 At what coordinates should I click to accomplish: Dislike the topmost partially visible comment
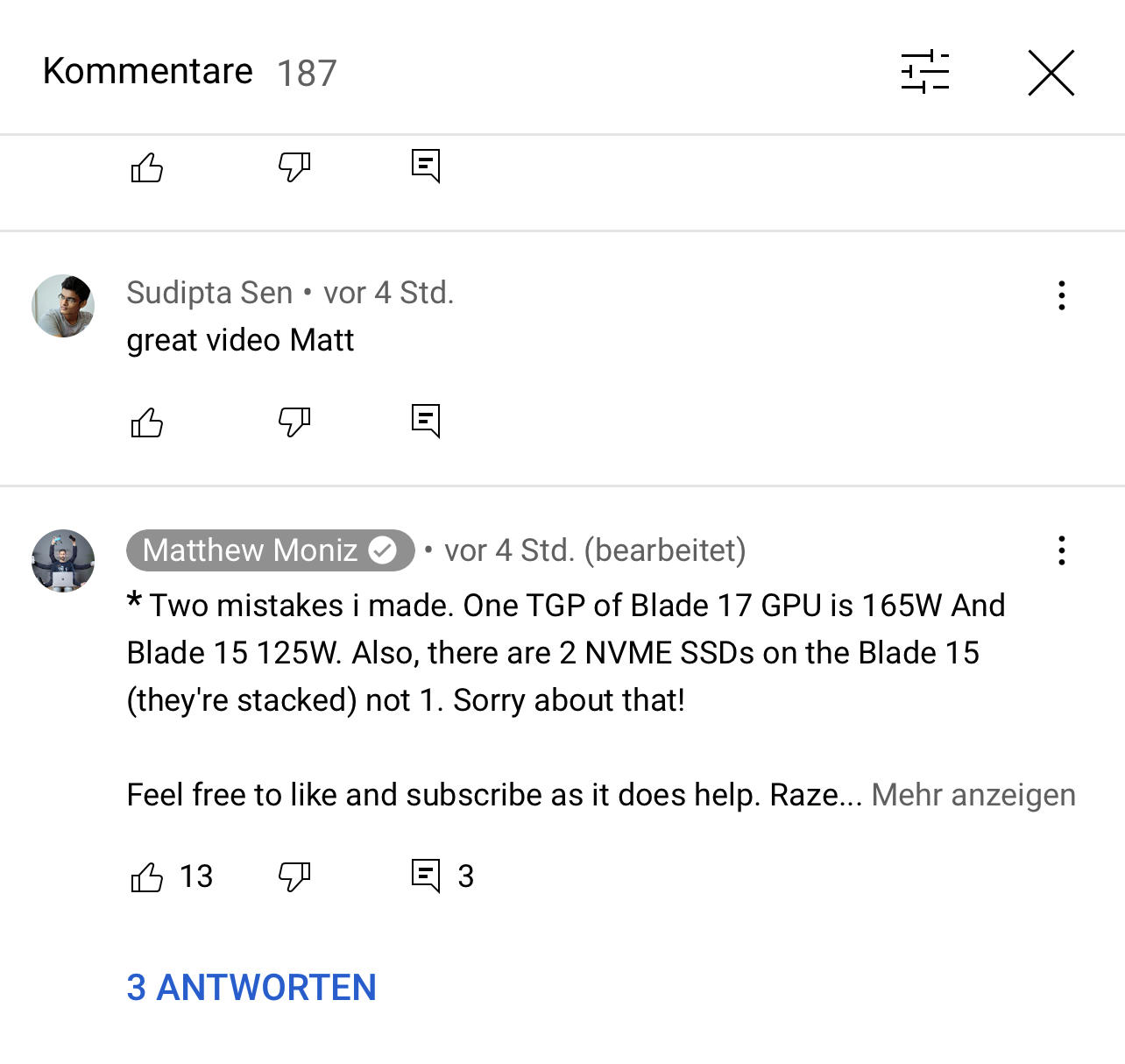click(294, 167)
